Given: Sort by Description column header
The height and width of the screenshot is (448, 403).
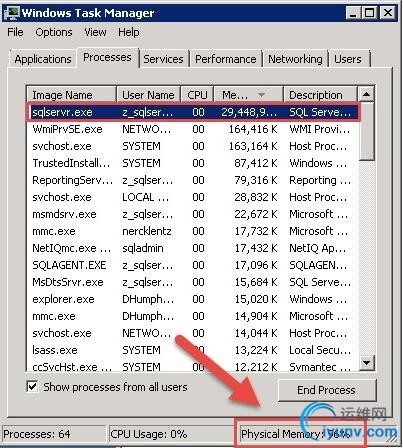Looking at the screenshot, I should [x=320, y=95].
